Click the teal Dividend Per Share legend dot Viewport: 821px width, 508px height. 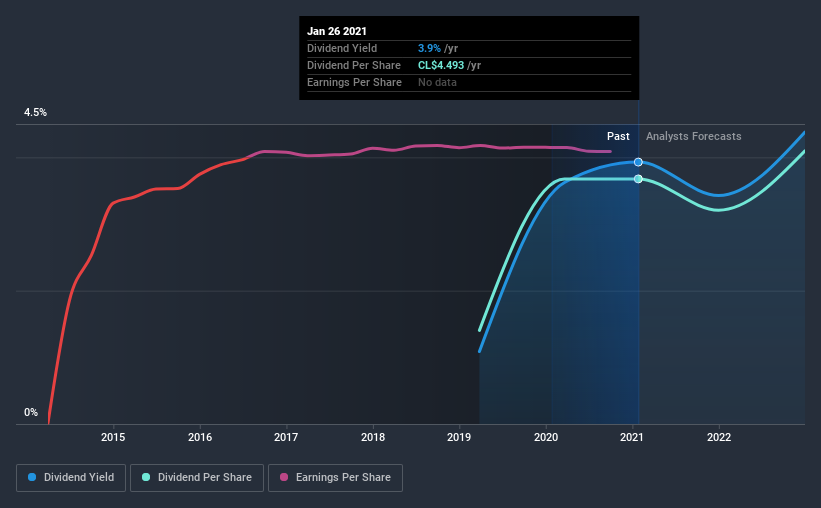[146, 477]
